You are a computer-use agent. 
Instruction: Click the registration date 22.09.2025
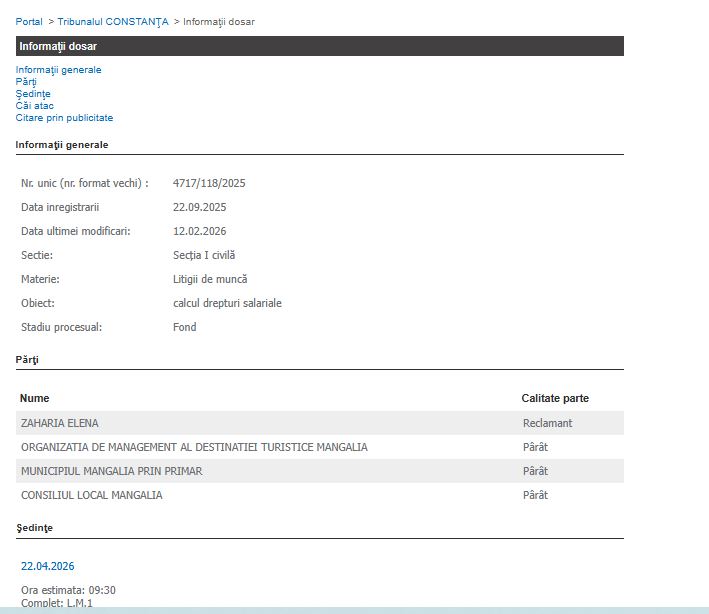pos(199,207)
